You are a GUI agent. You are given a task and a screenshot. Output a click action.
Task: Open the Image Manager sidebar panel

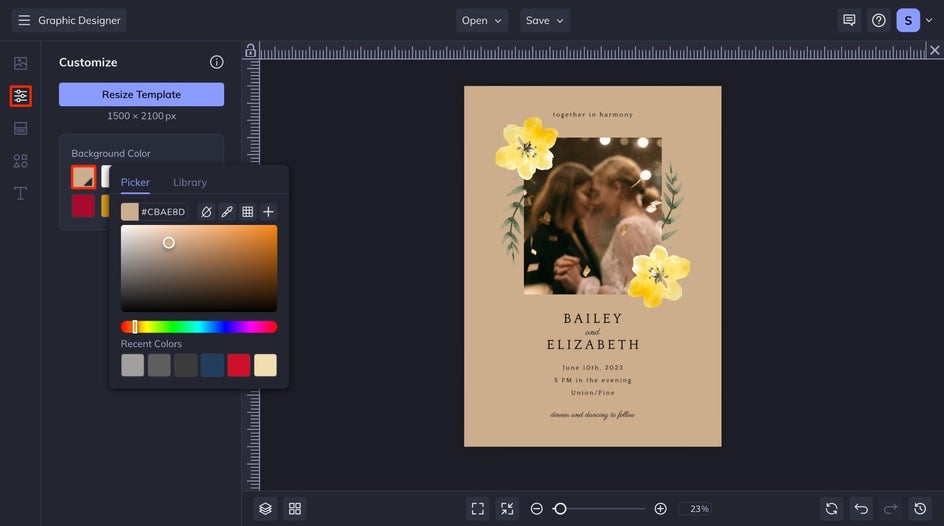20,63
